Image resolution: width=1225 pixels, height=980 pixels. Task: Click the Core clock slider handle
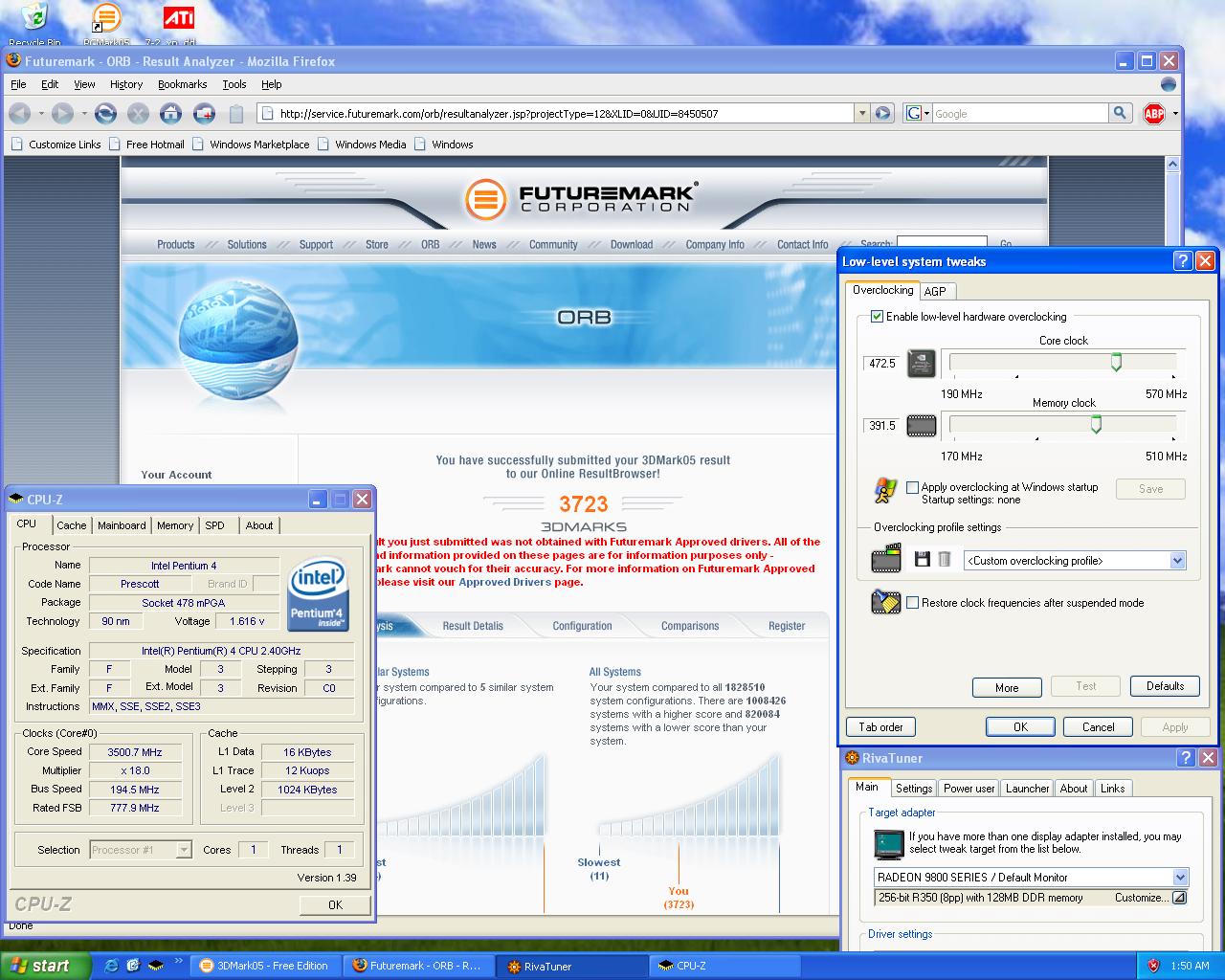pyautogui.click(x=1116, y=362)
